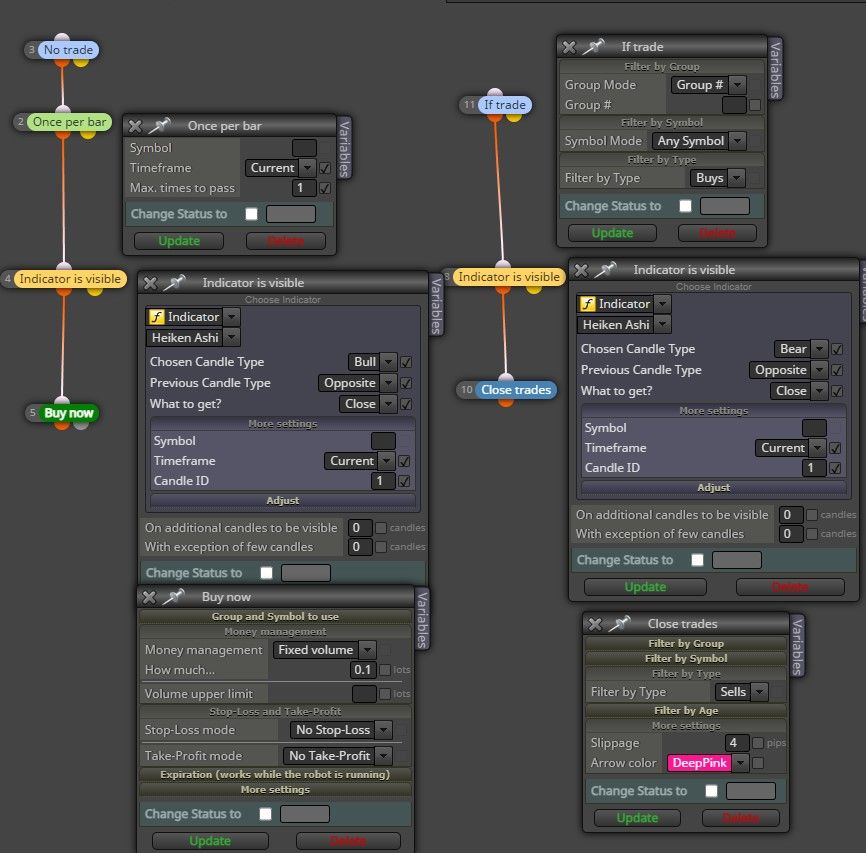866x853 pixels.
Task: Toggle Timeframe checkbox in Once per bar
Action: [325, 168]
